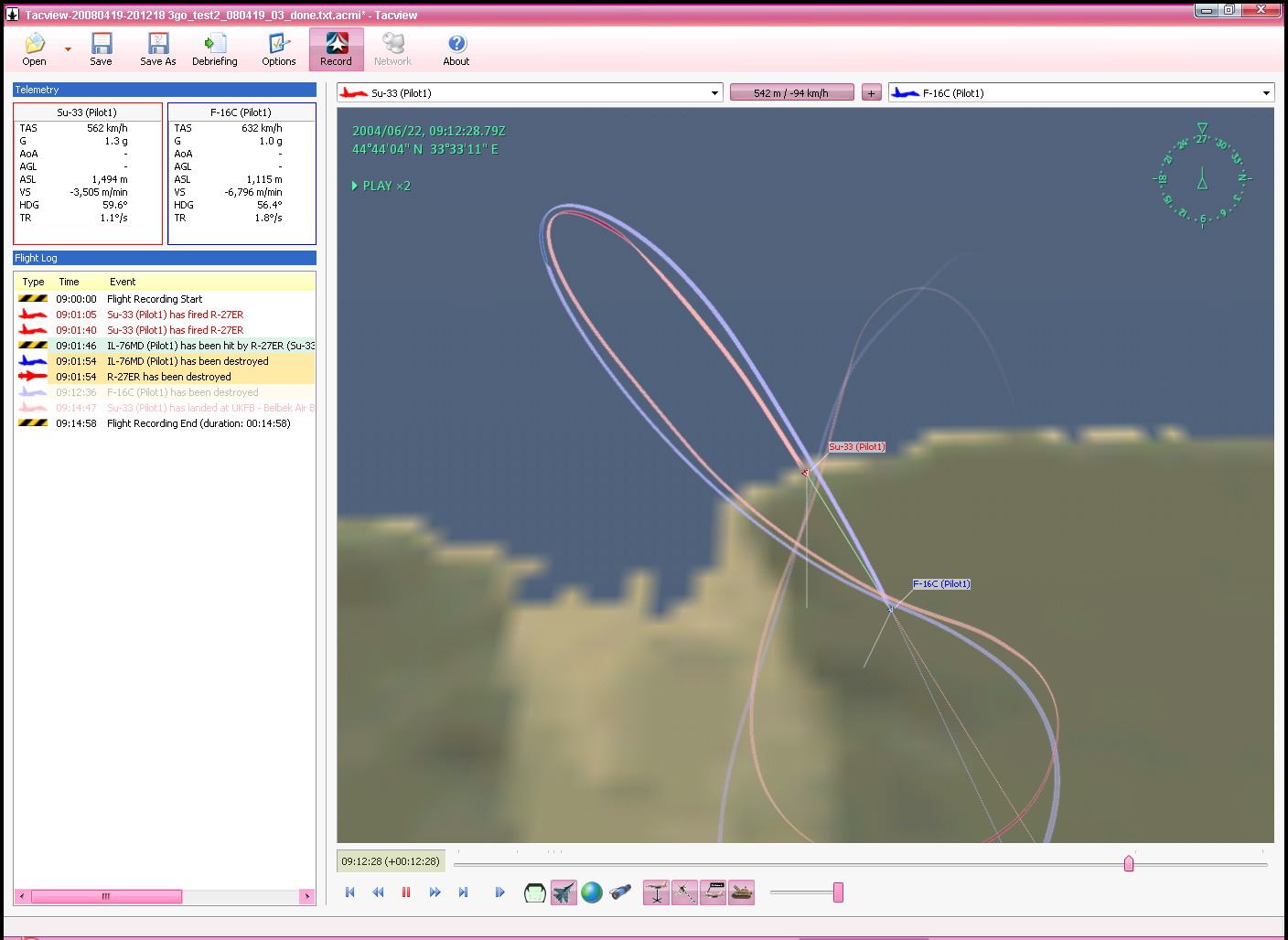Switch to the cockpit view icon

[535, 892]
